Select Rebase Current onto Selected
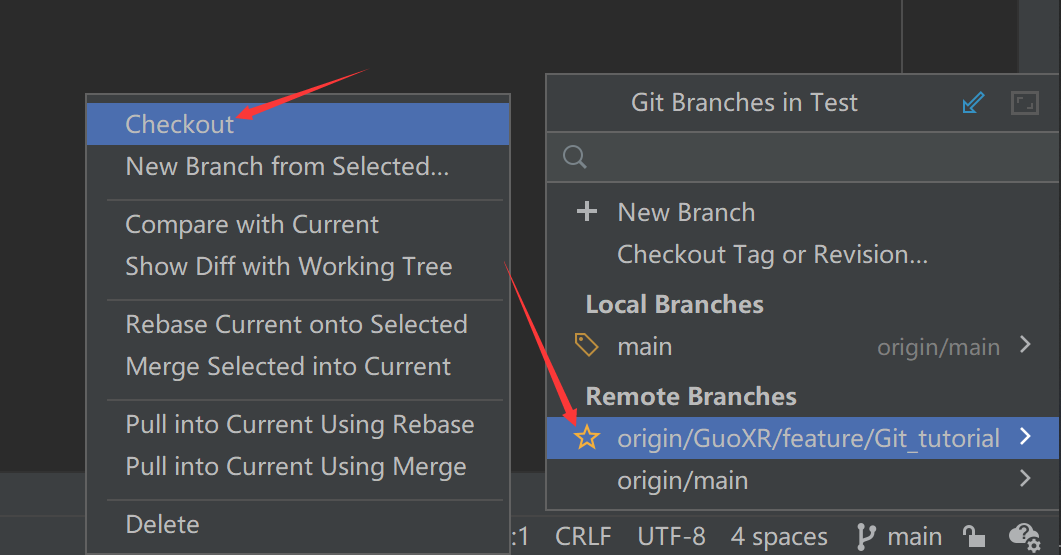 [x=296, y=325]
